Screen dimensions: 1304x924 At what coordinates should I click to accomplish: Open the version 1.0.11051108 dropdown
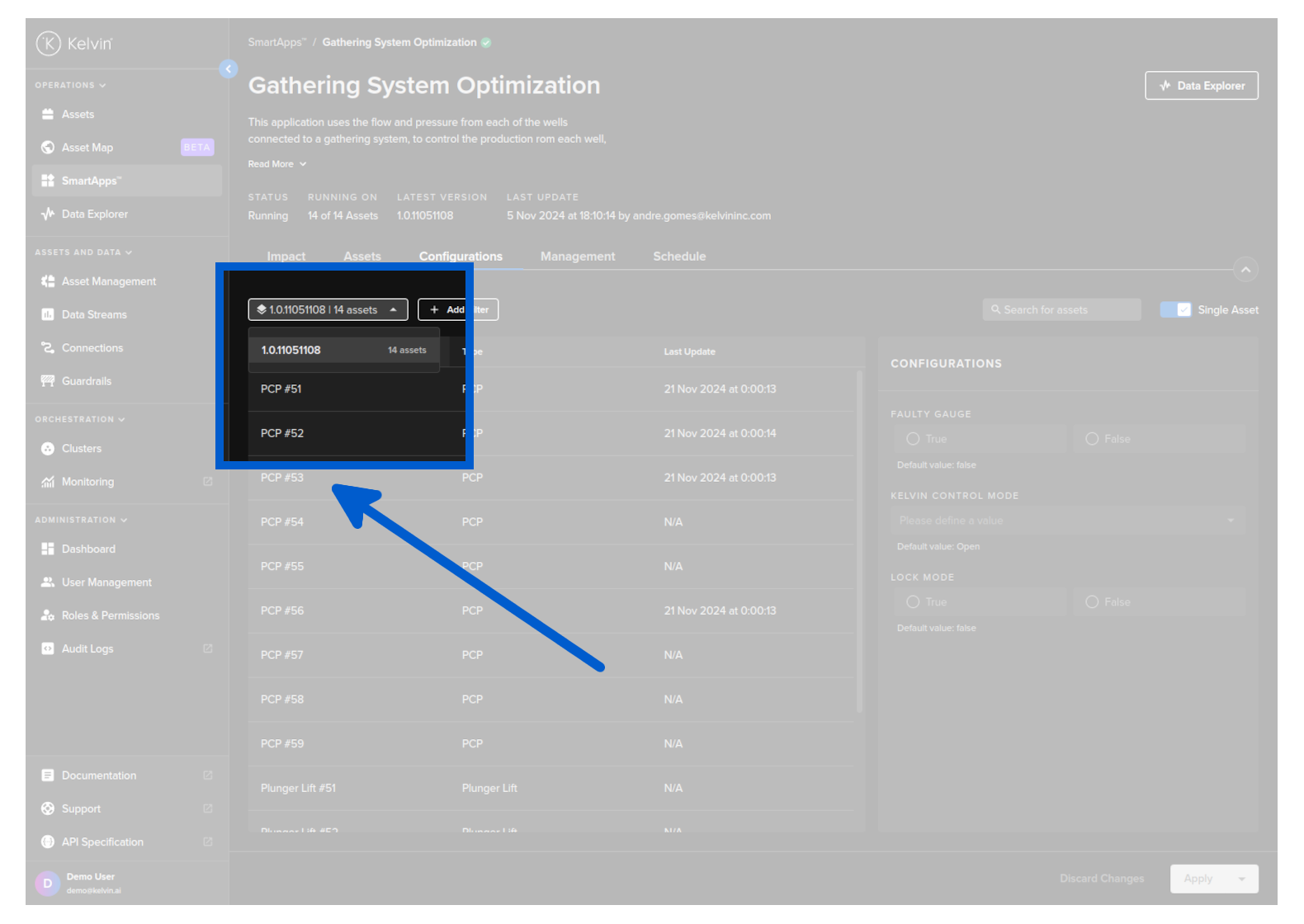[x=328, y=310]
